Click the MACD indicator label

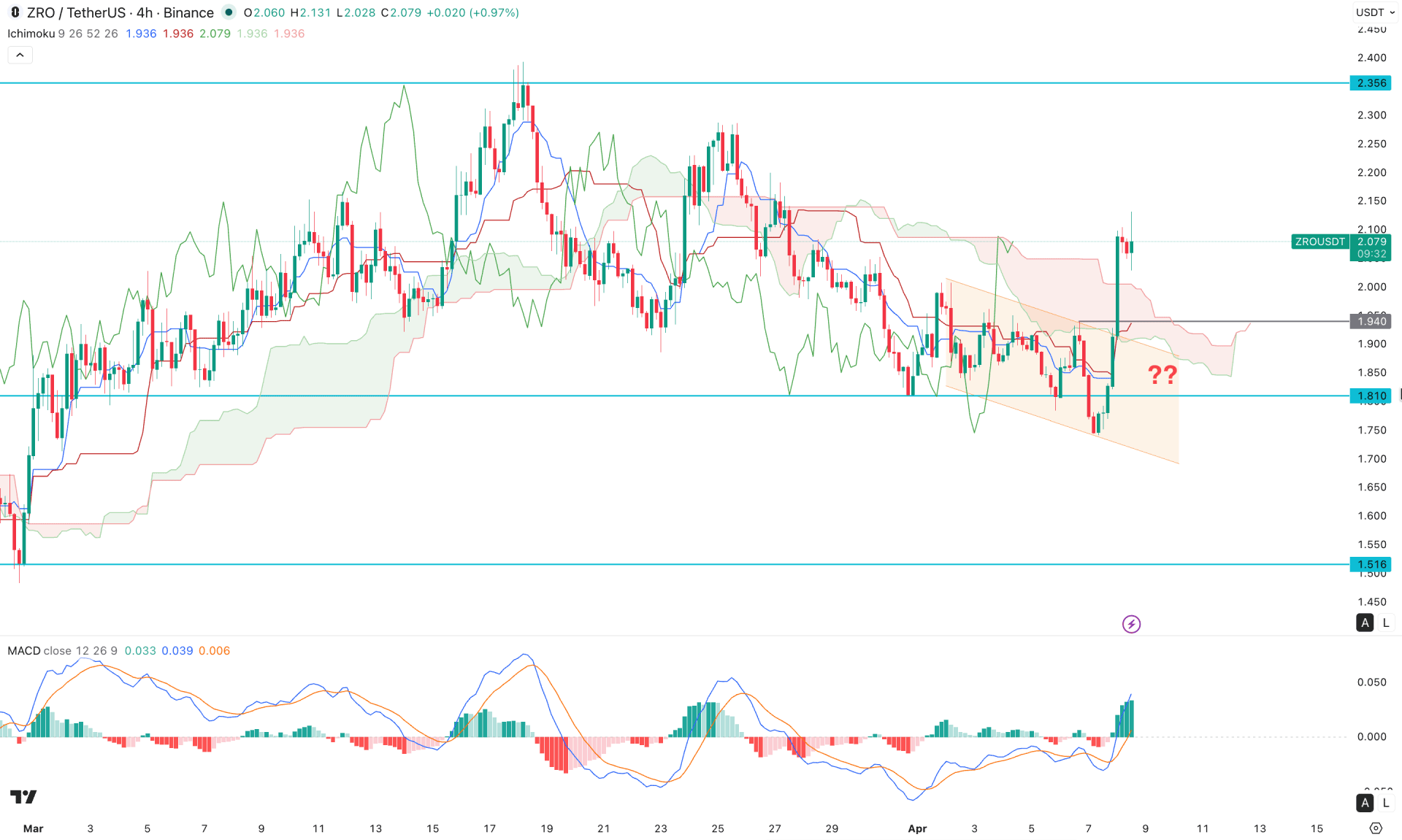coord(24,650)
